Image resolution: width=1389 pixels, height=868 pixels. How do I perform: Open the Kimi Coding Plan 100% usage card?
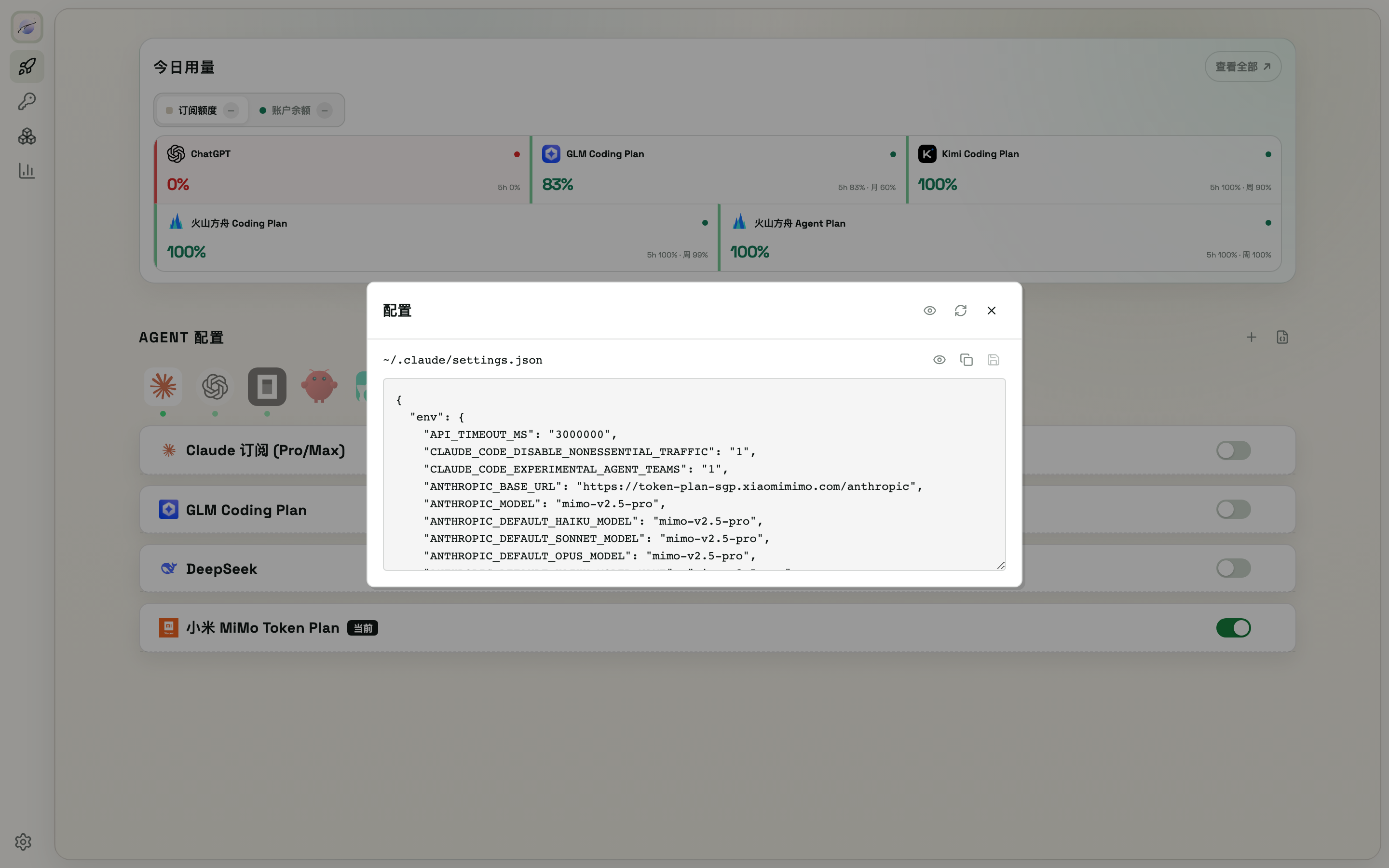pos(1093,170)
